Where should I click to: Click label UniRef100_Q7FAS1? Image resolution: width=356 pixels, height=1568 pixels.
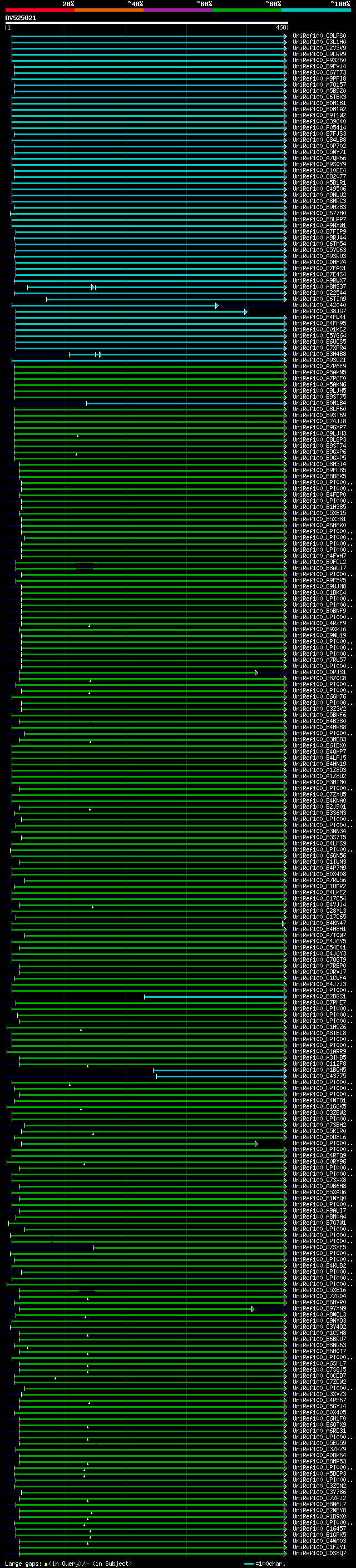(319, 269)
